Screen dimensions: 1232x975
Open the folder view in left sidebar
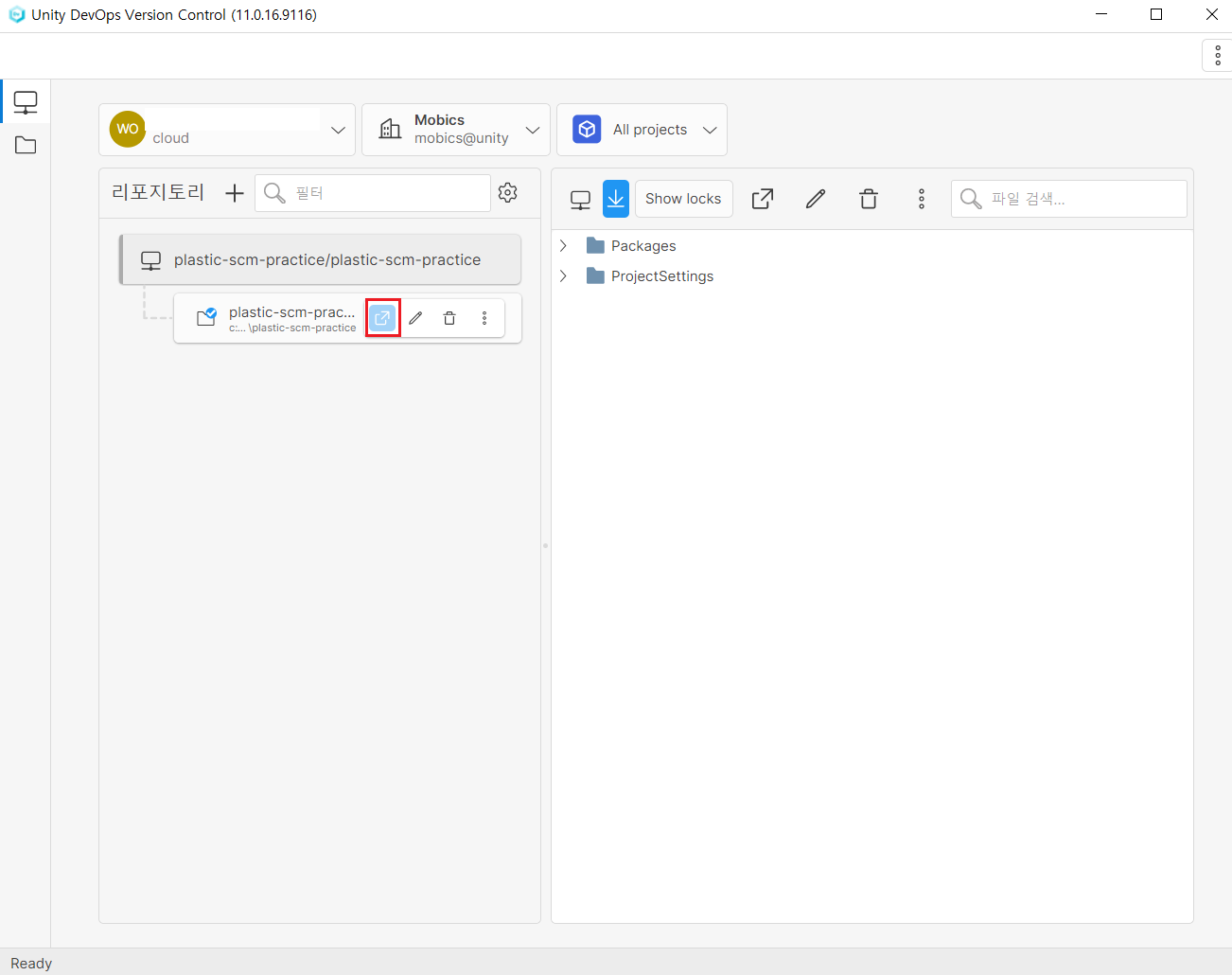(26, 145)
